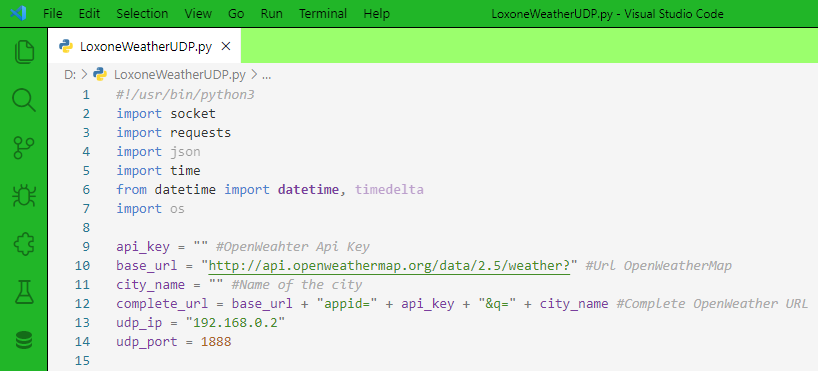Viewport: 818px width, 371px height.
Task: Click the "&q=" string on line 12
Action: 498,304
